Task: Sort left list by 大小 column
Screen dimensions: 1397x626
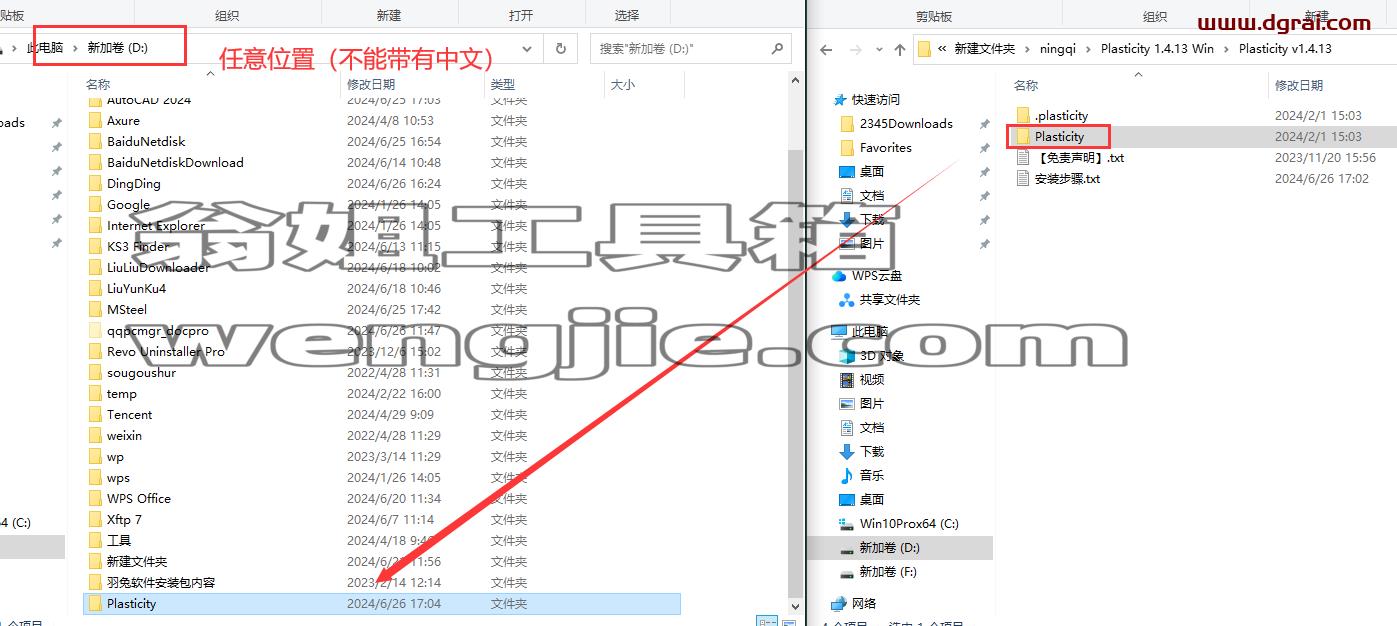Action: click(x=622, y=85)
